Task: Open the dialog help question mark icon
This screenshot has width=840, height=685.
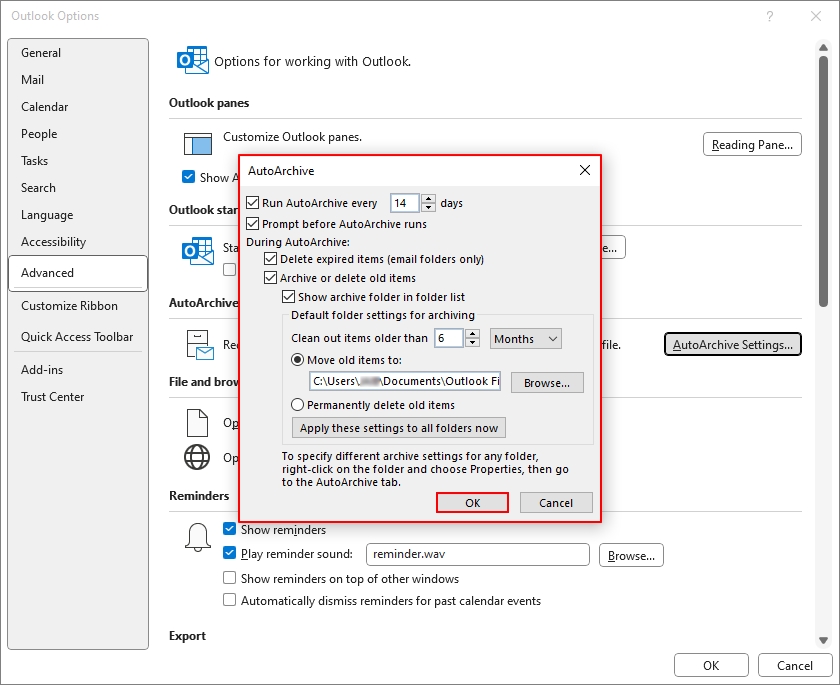Action: 770,16
